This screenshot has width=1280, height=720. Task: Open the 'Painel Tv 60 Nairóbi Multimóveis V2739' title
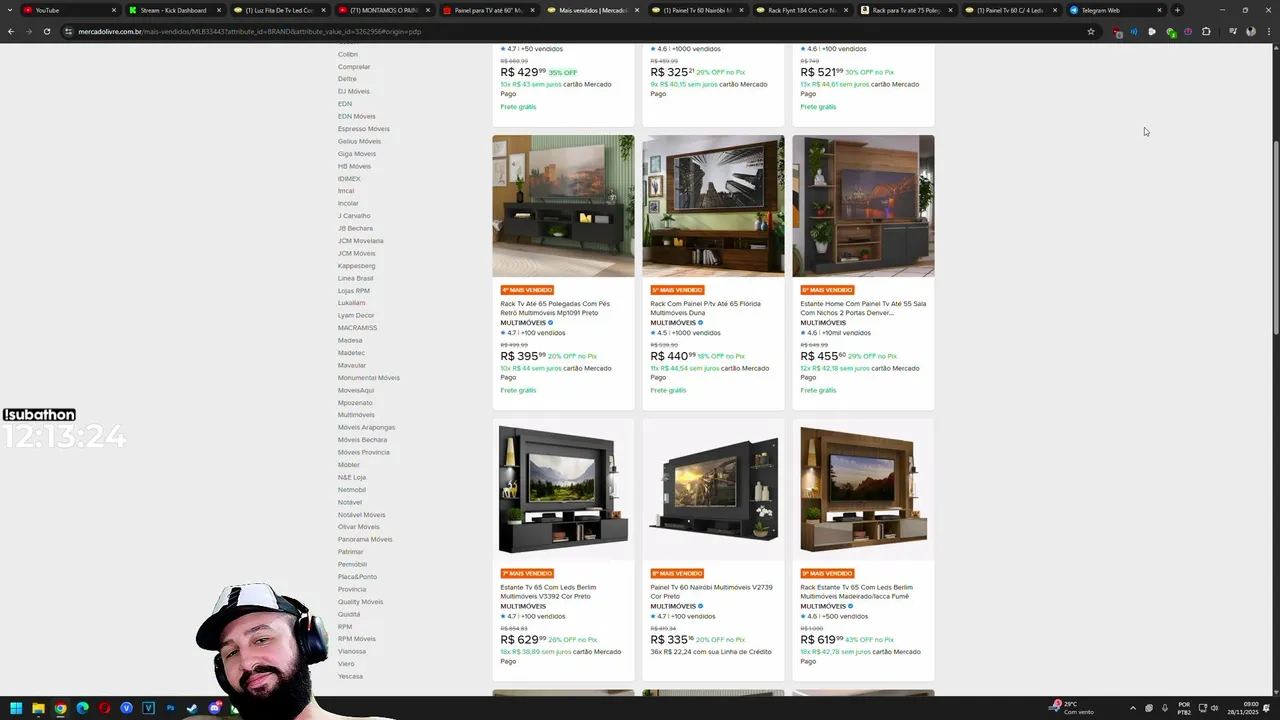pyautogui.click(x=711, y=592)
